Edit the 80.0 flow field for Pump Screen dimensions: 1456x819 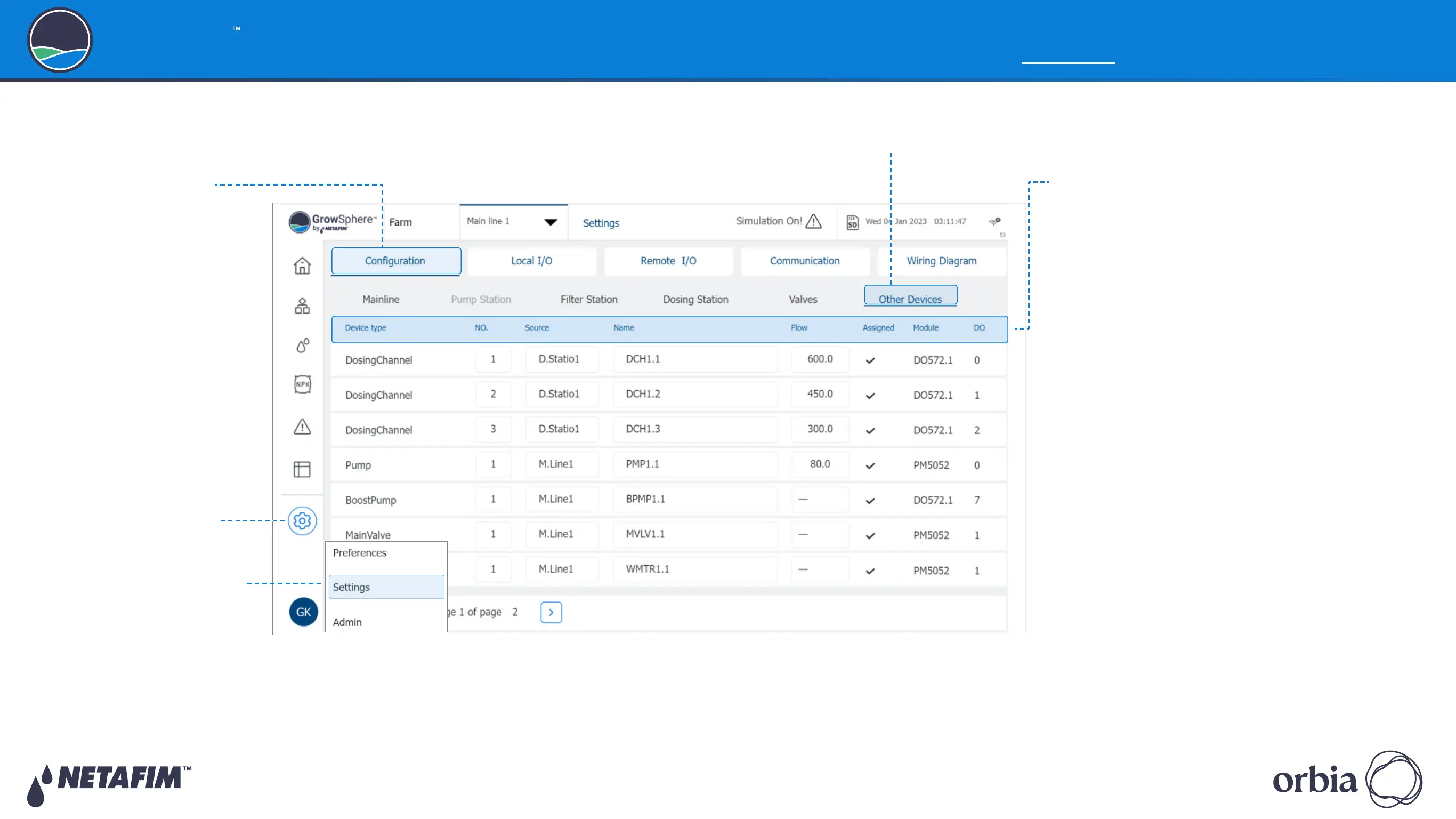(x=820, y=464)
